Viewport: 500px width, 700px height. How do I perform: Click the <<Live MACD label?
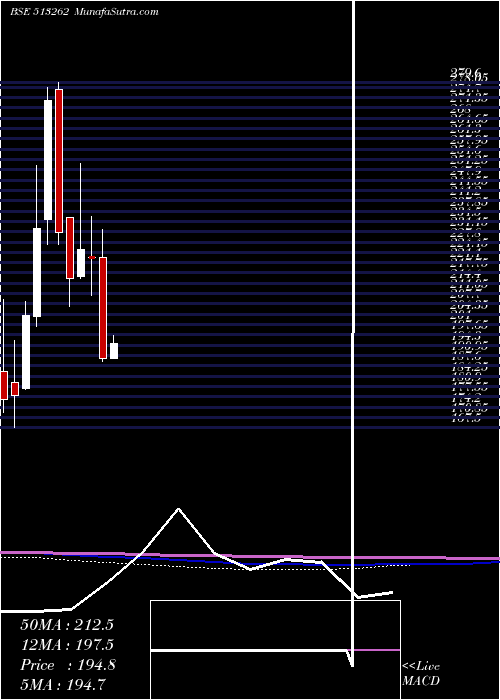(x=421, y=674)
